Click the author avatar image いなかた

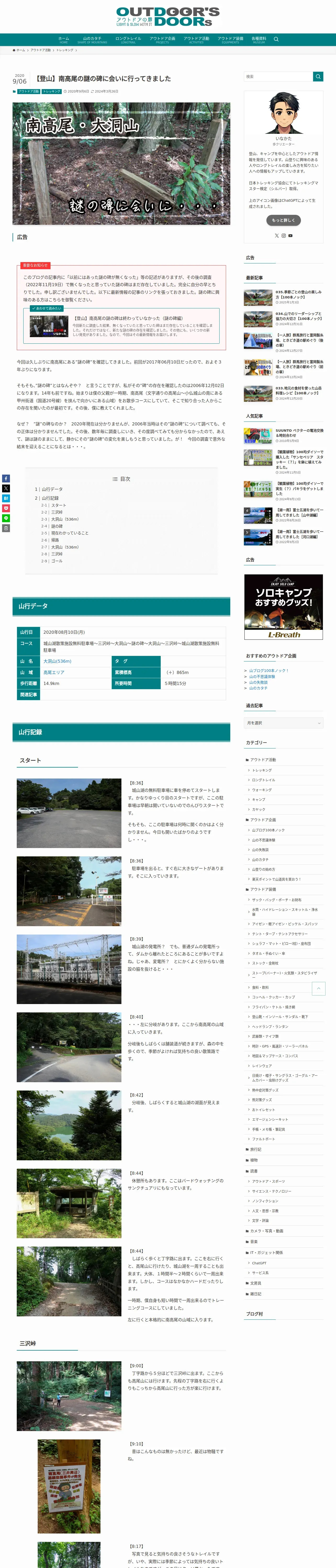coord(284,113)
